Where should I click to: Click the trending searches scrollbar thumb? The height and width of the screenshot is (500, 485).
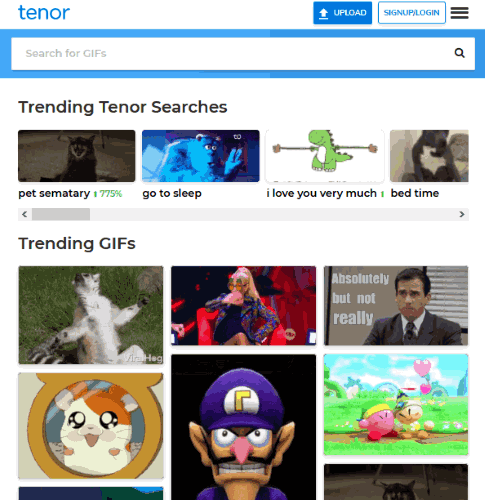click(61, 214)
